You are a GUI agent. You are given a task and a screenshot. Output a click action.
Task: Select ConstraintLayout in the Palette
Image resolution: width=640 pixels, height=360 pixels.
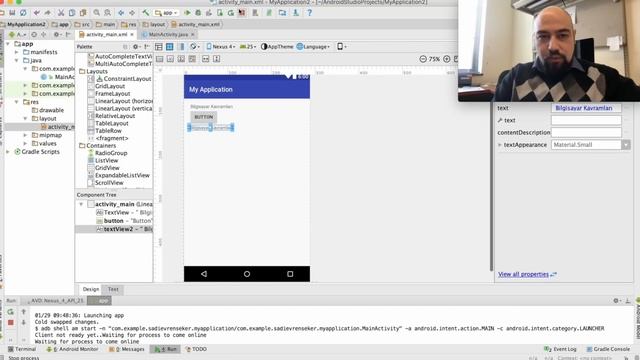click(123, 78)
